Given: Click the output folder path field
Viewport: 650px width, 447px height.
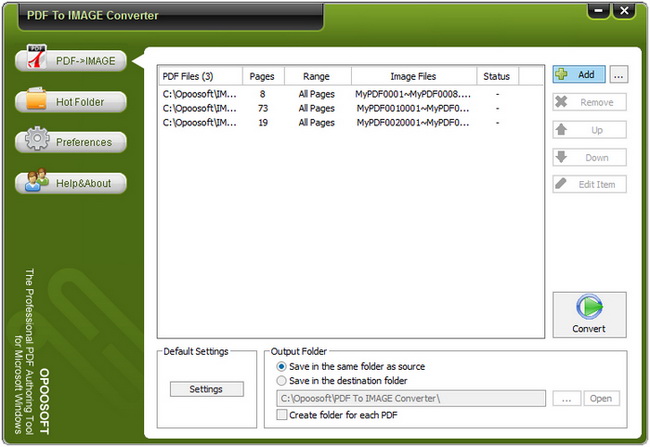Looking at the screenshot, I should 410,399.
